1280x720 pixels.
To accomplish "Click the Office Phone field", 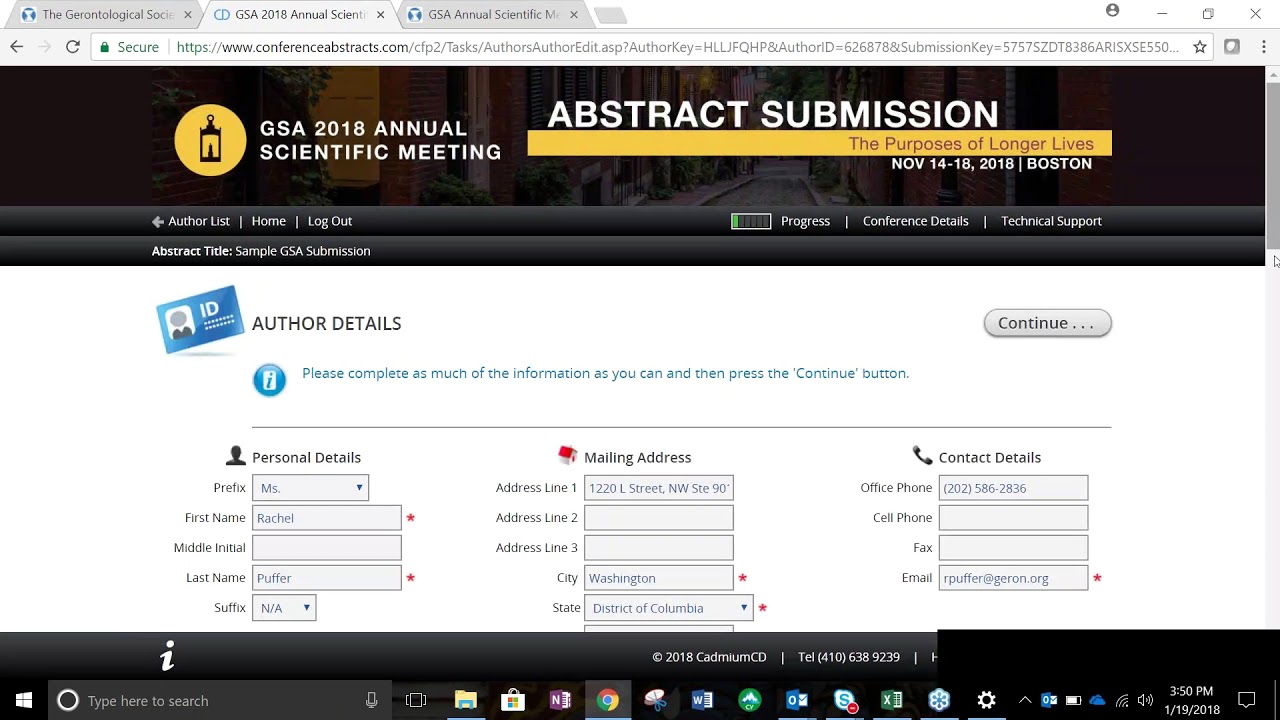I will [1013, 488].
